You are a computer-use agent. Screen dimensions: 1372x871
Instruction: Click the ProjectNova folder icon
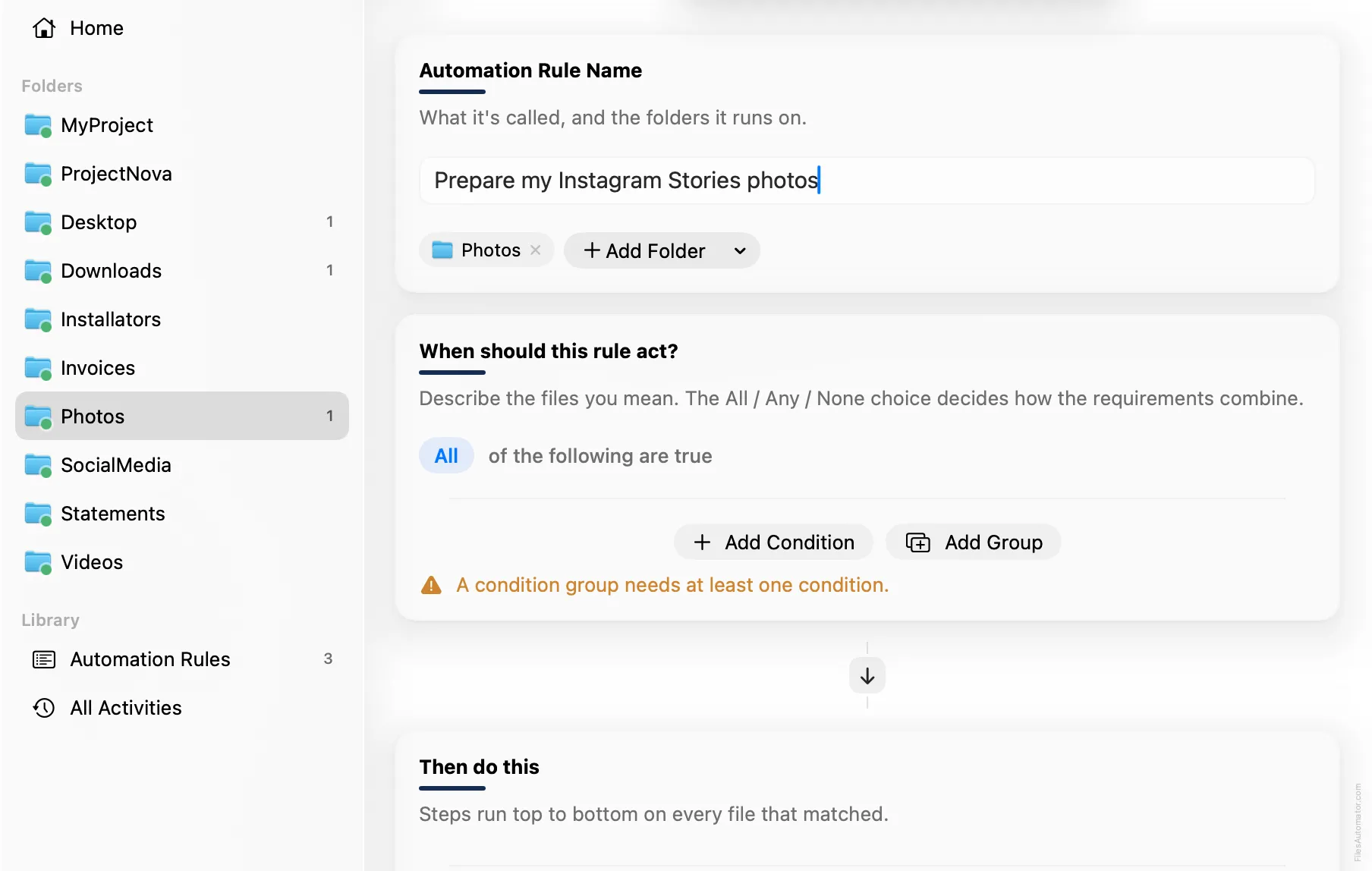click(38, 174)
